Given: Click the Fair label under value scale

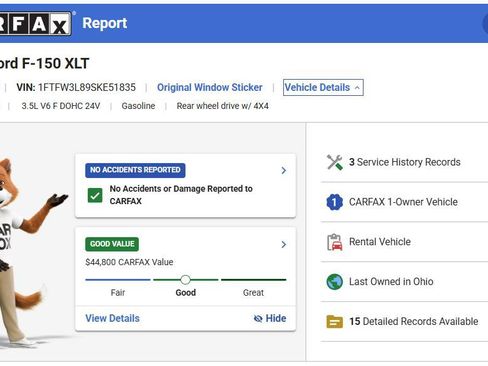Looking at the screenshot, I should coord(118,293).
